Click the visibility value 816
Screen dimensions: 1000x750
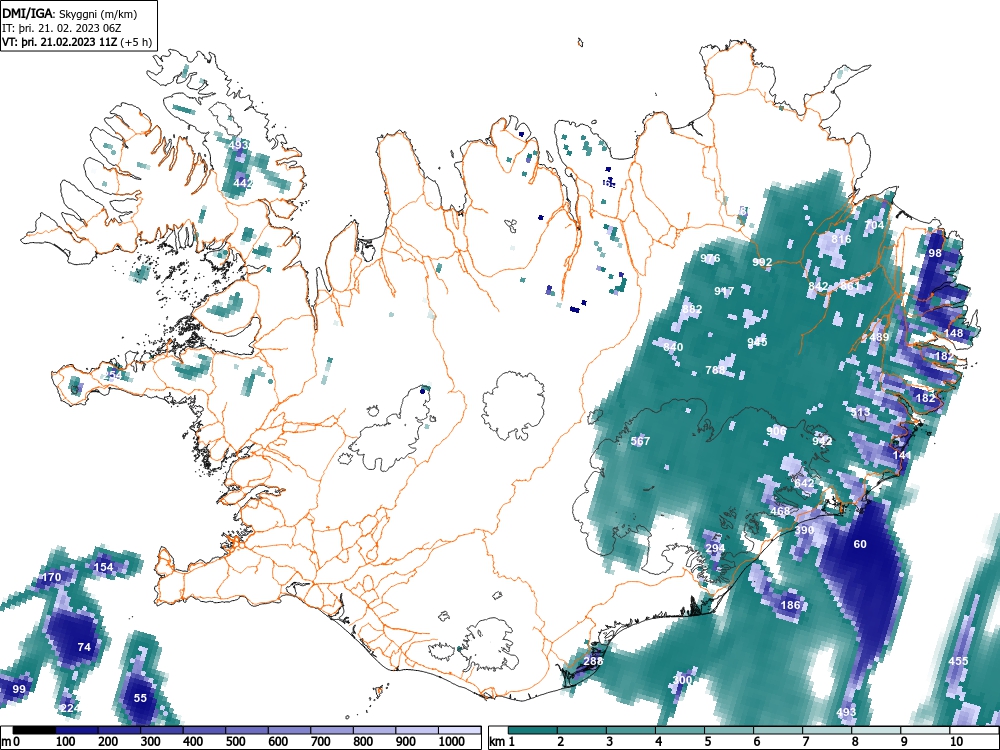(x=841, y=239)
